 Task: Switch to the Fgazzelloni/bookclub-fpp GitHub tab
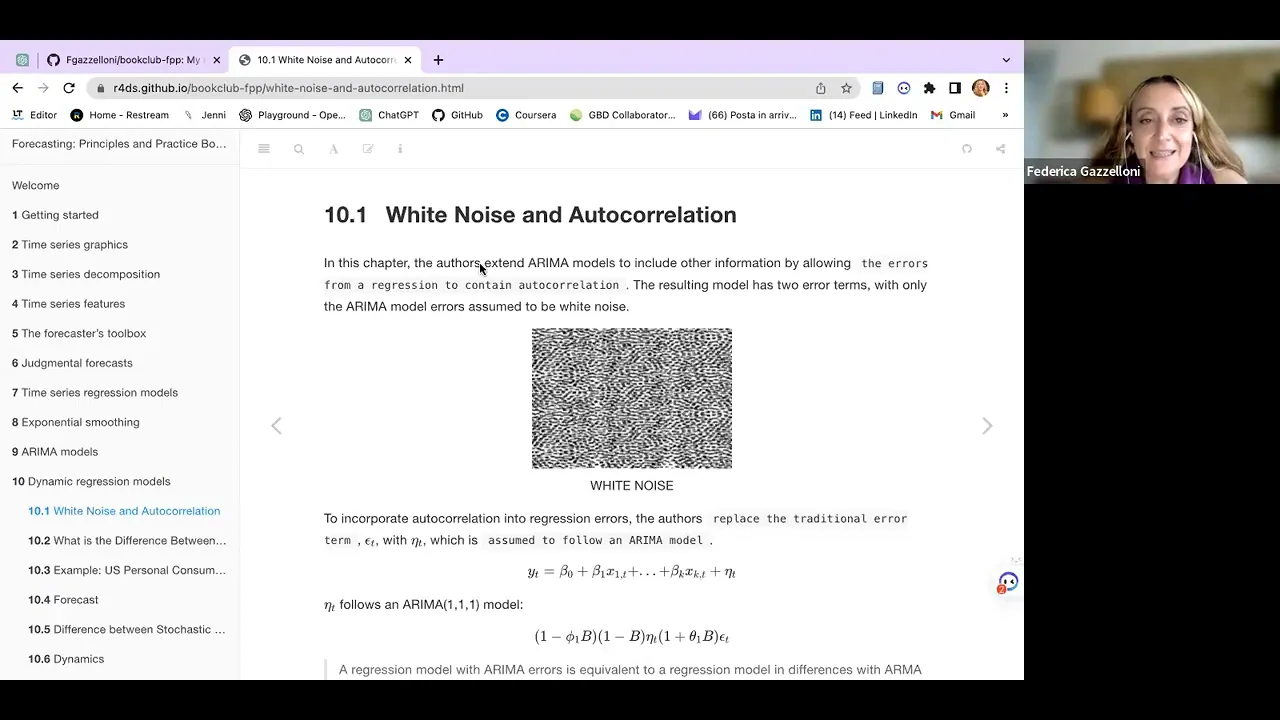[133, 60]
